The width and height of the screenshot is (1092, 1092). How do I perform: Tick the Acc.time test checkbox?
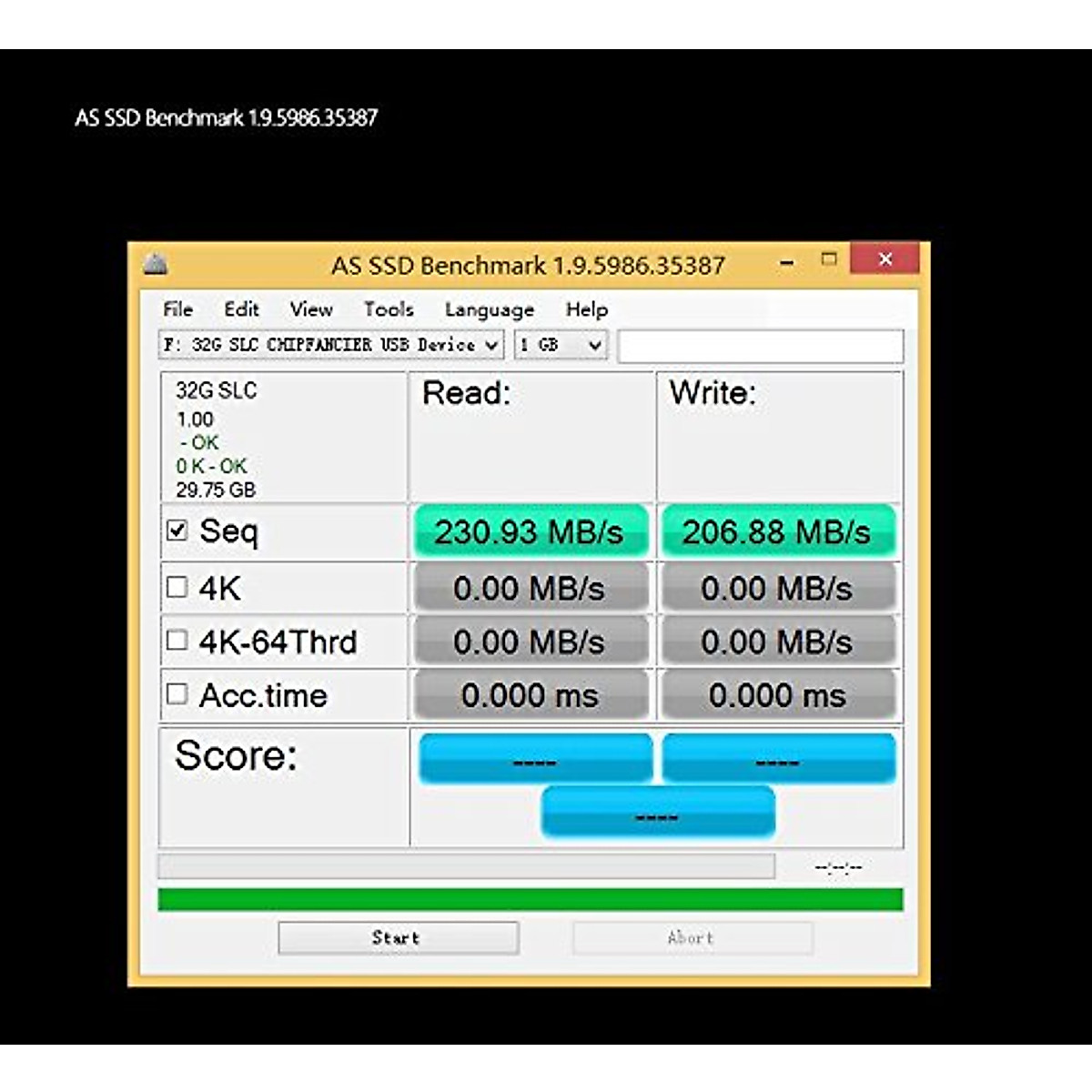[177, 694]
